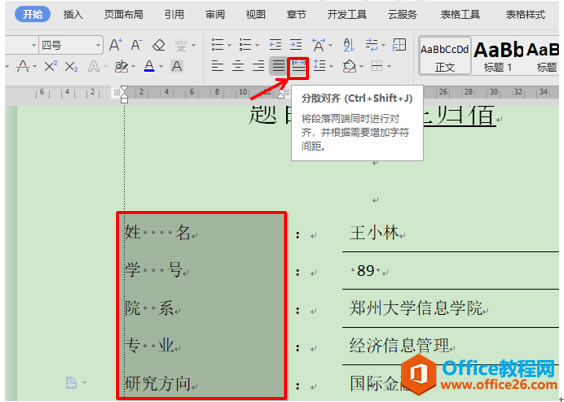Apply superscript formatting
The height and width of the screenshot is (402, 564).
(x=50, y=67)
